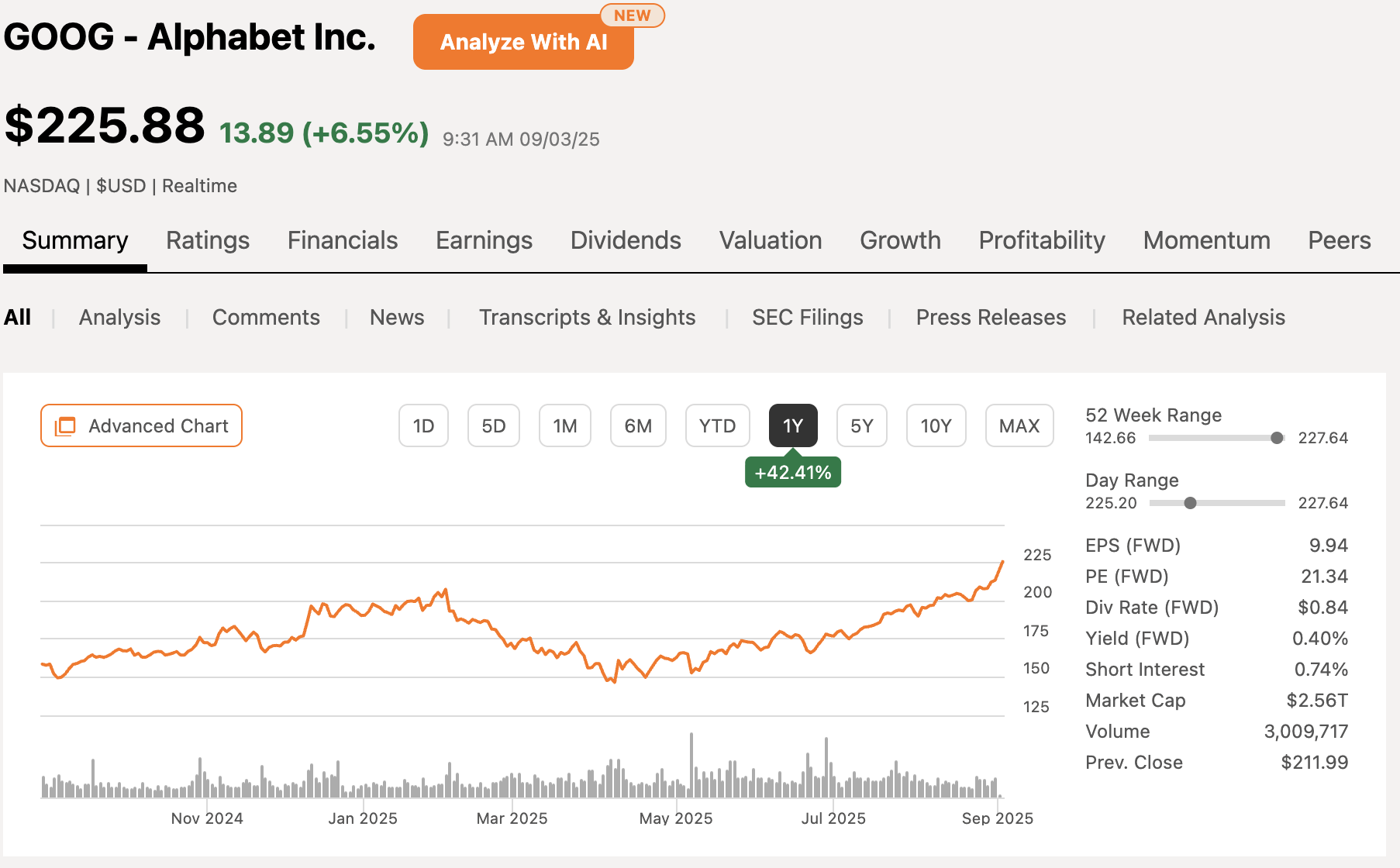Switch to the Financials tab
1400x868 pixels.
(342, 240)
